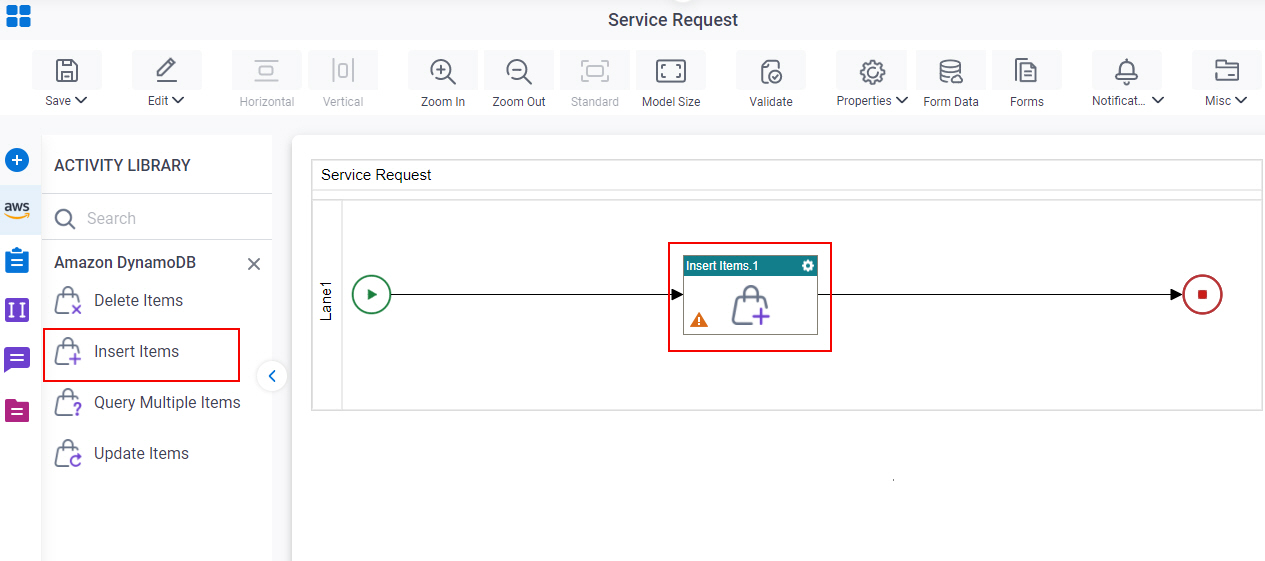The image size is (1265, 561).
Task: Expand the Properties dropdown arrow
Action: point(902,100)
